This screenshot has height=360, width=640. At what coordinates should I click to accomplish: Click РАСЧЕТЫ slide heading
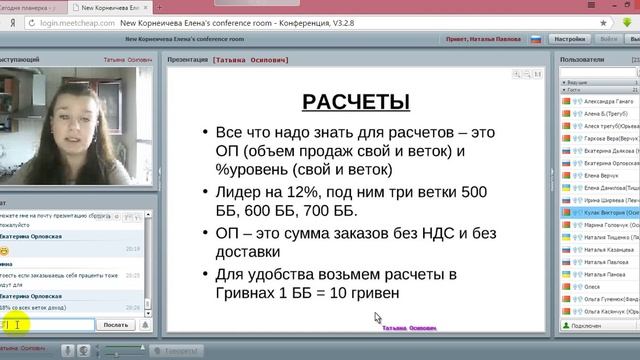point(356,102)
